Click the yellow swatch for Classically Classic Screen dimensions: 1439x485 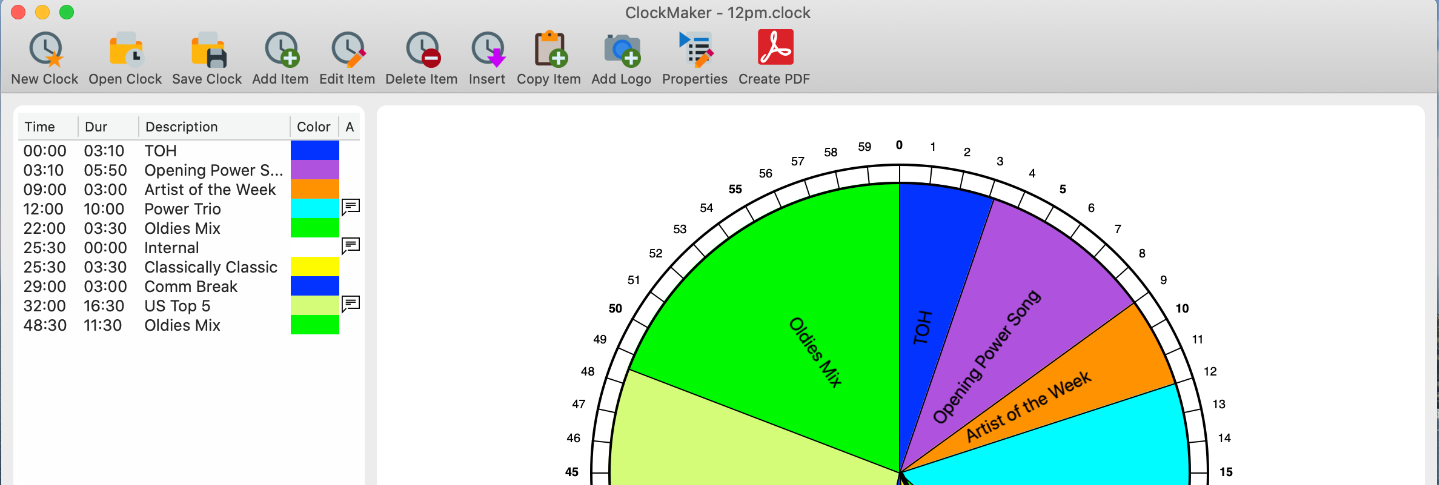click(315, 267)
